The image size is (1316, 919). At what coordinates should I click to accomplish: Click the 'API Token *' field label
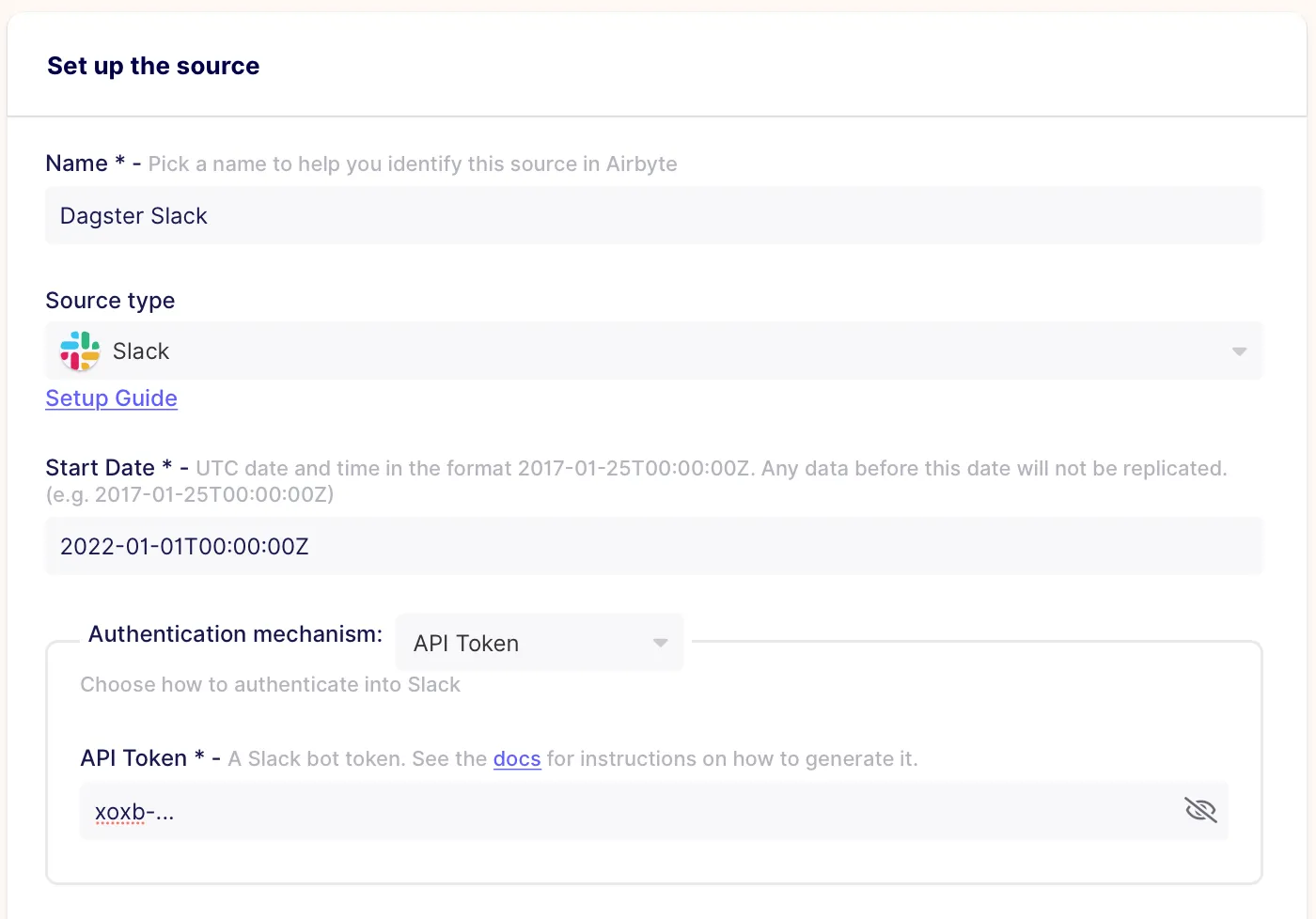click(143, 758)
